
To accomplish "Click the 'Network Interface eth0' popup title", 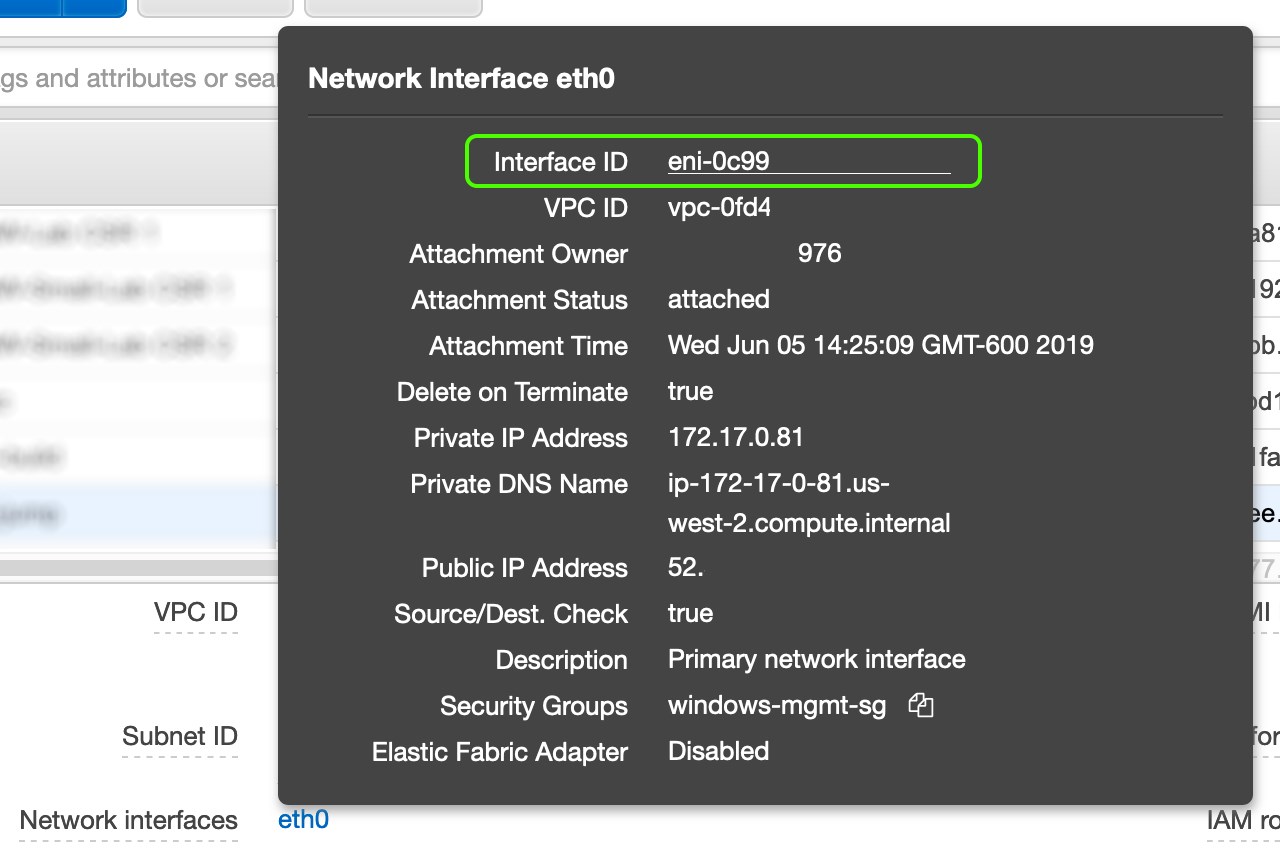I will [461, 78].
